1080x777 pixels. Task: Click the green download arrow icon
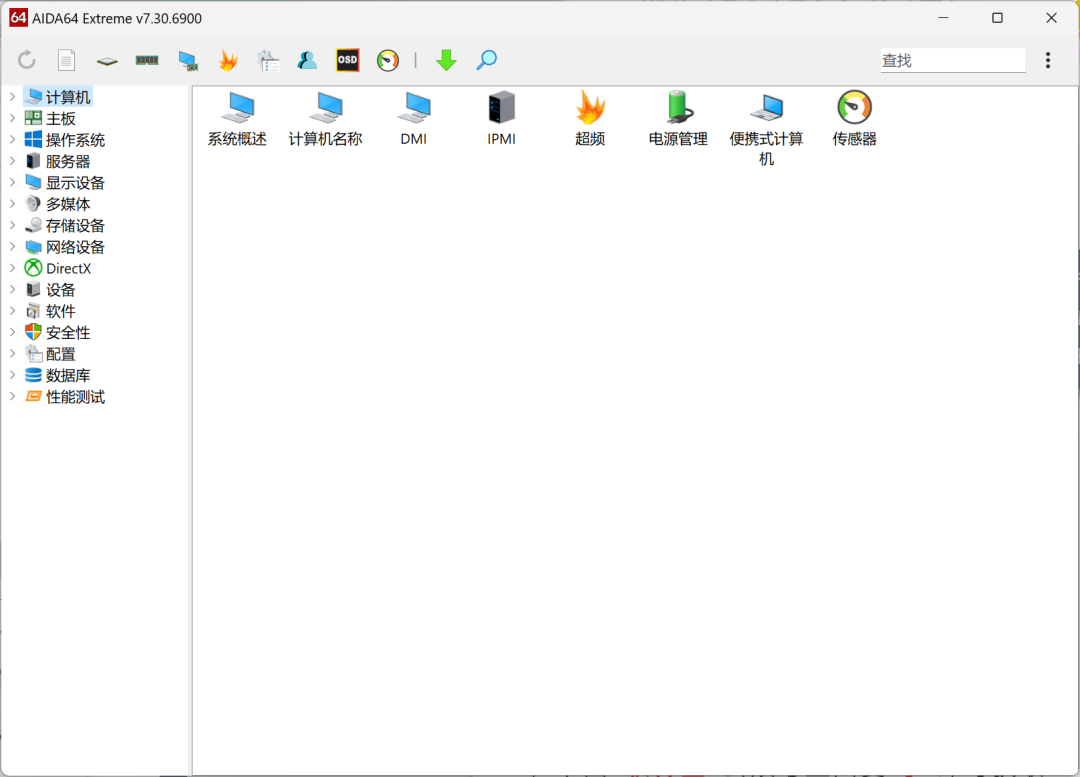(x=446, y=61)
